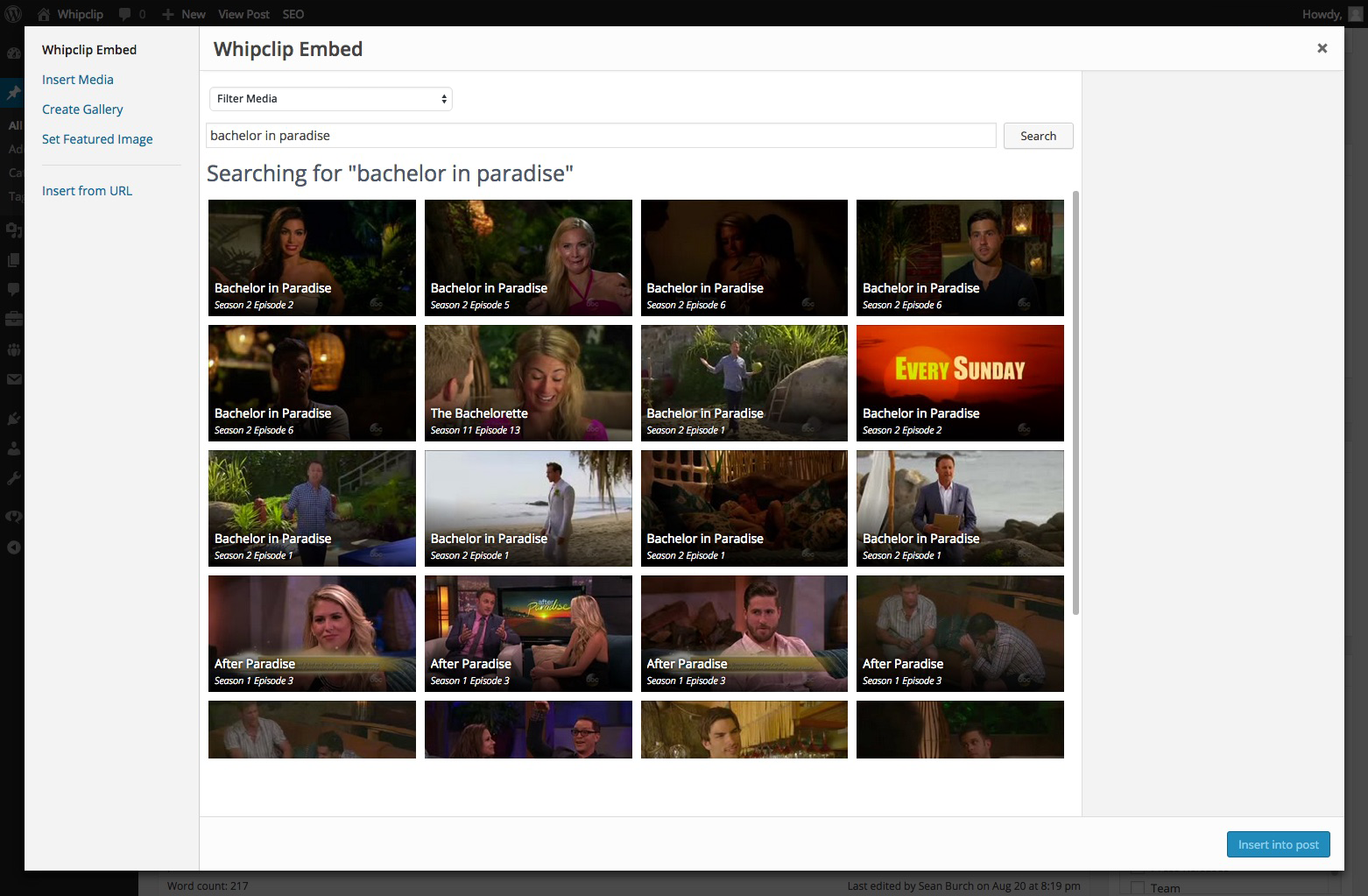Image resolution: width=1368 pixels, height=896 pixels.
Task: Select Episode 6 clip of man in top row
Action: pos(960,258)
